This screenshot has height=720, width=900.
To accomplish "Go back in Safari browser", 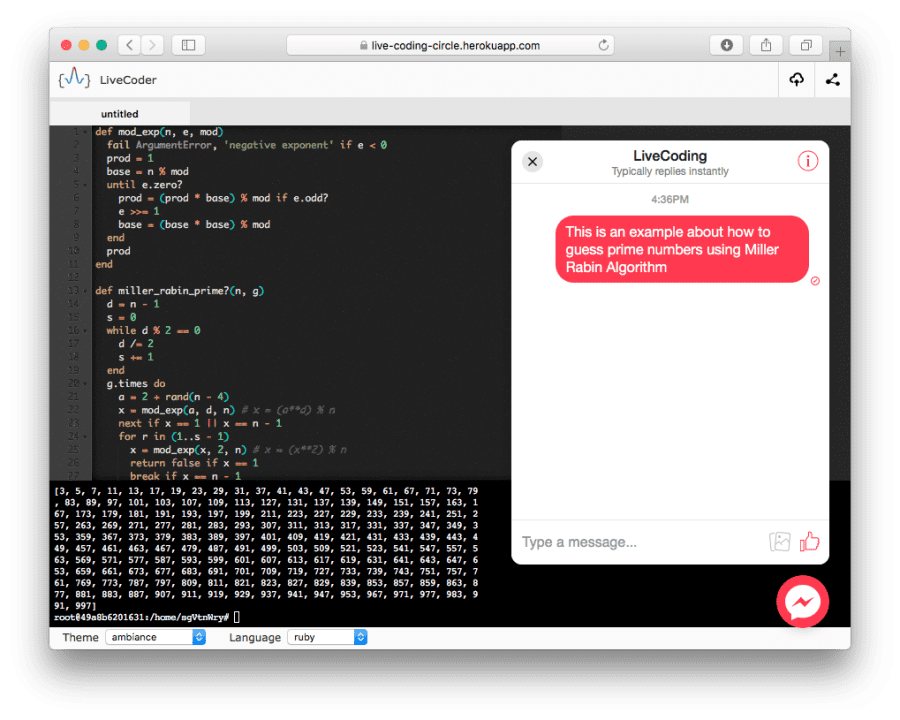I will pos(130,45).
